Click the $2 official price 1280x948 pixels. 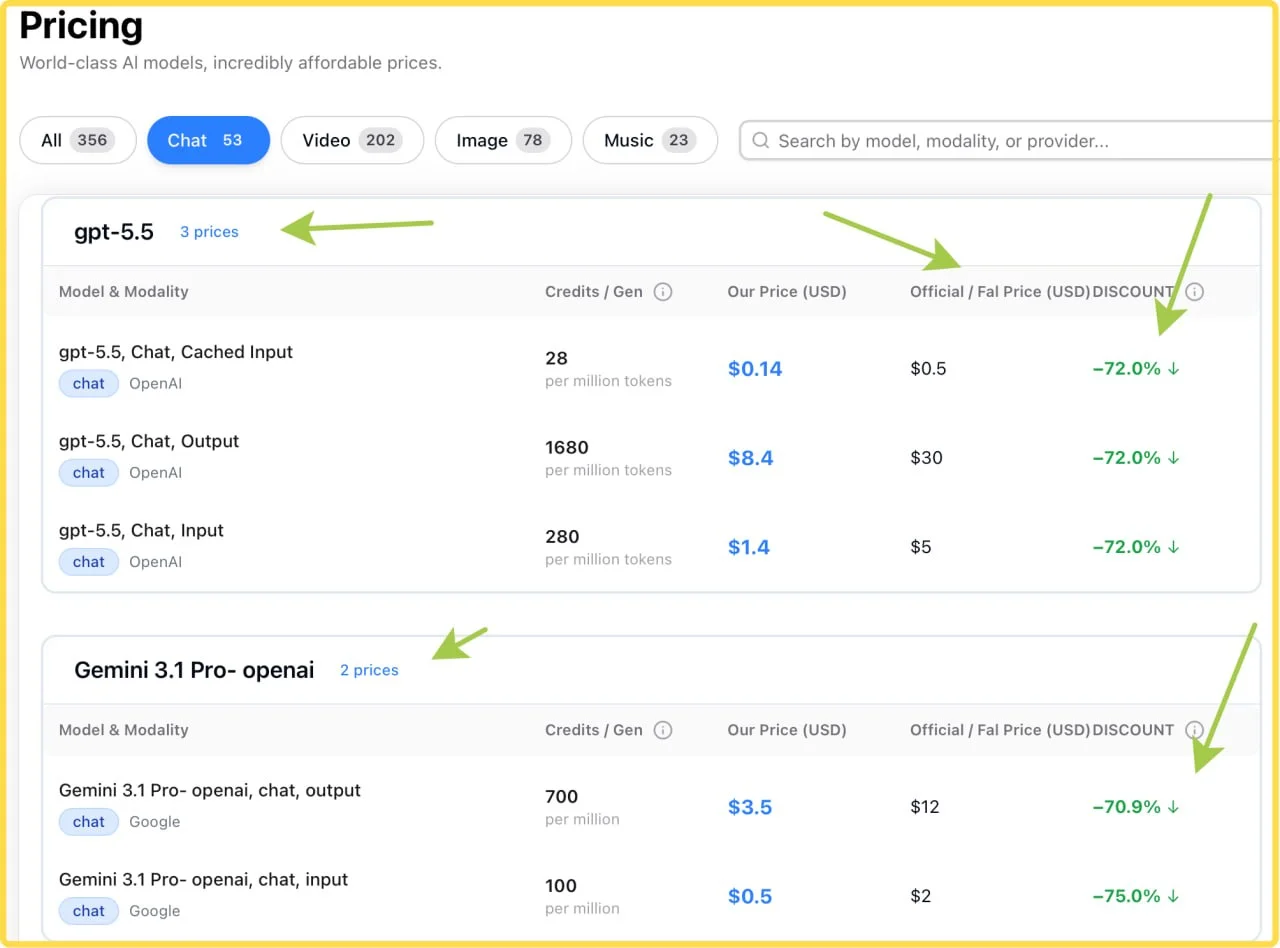[920, 896]
